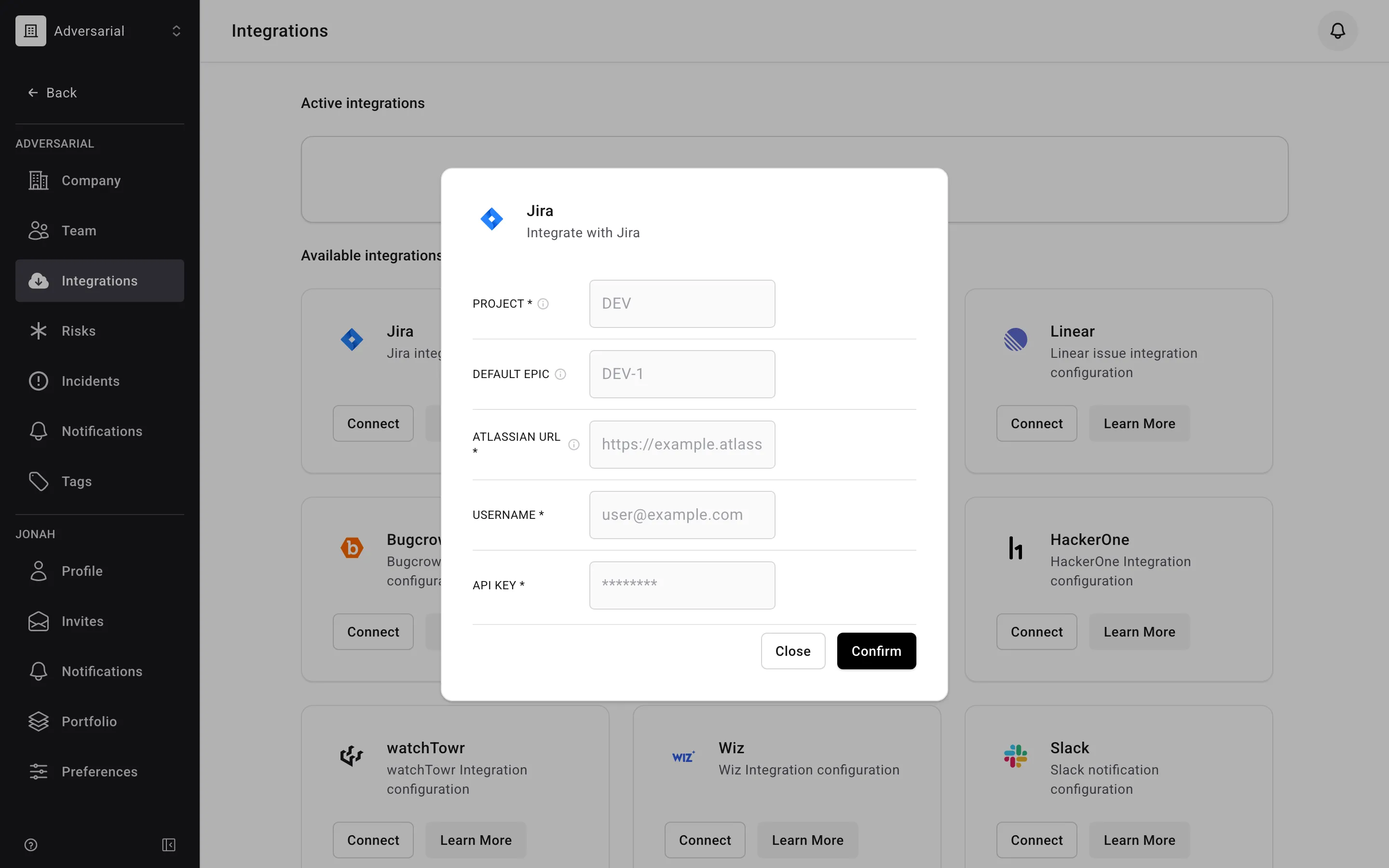Viewport: 1389px width, 868px height.
Task: Confirm the Jira integration
Action: click(876, 651)
